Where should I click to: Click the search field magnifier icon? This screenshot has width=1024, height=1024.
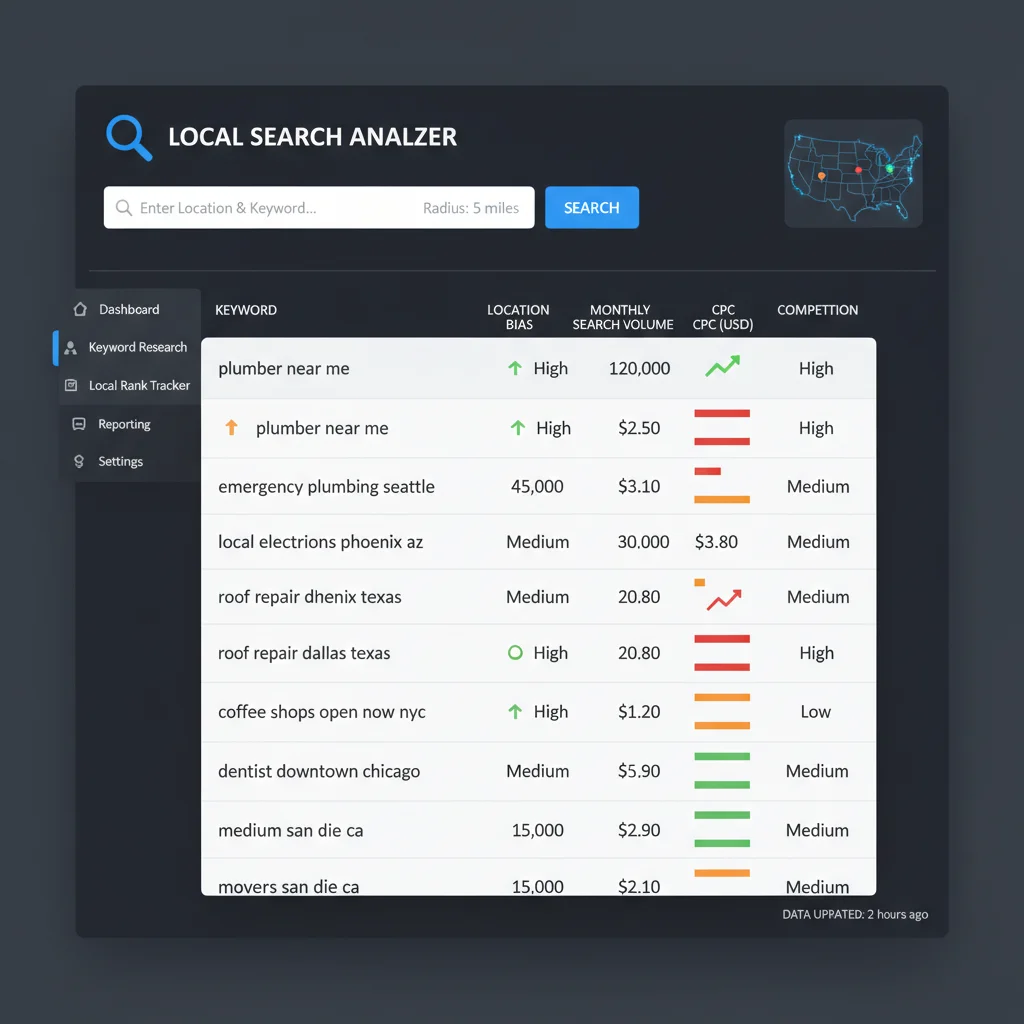(123, 208)
